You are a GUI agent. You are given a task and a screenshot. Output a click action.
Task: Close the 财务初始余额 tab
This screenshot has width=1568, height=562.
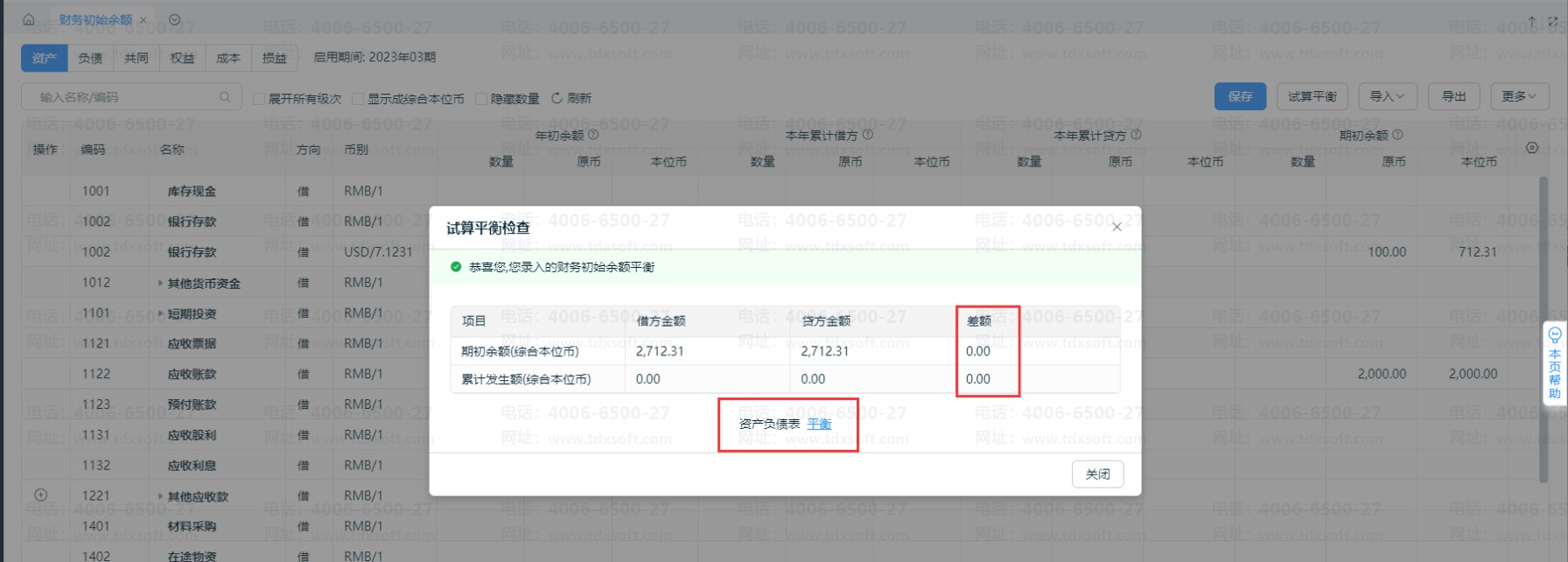(x=143, y=20)
